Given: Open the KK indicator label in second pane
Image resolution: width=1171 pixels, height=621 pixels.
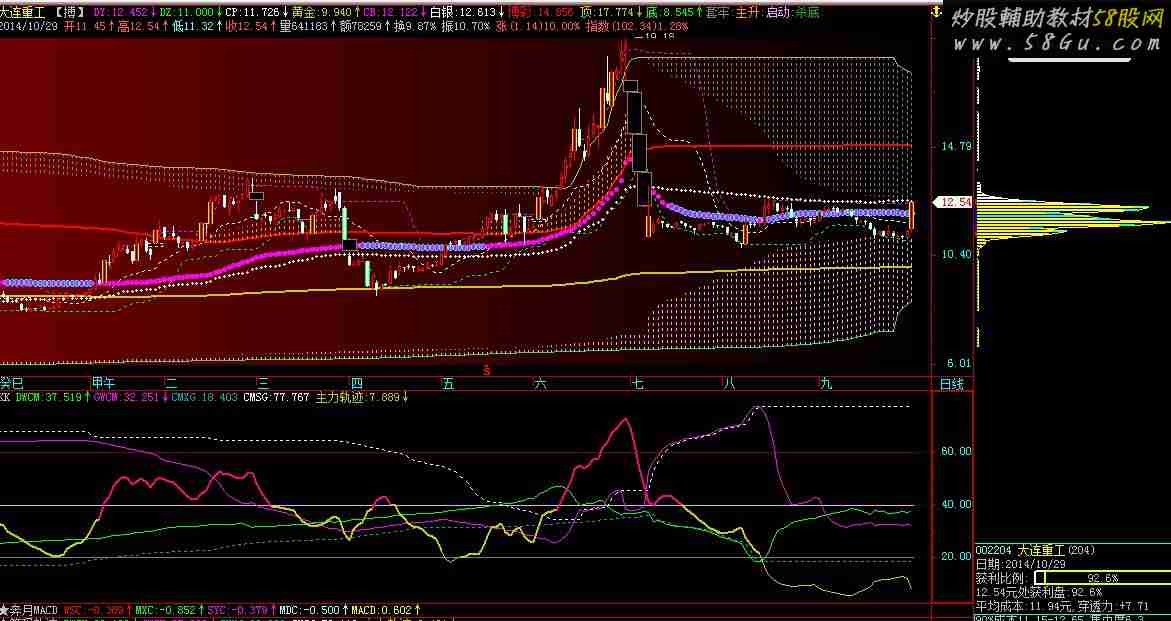Looking at the screenshot, I should pos(5,398).
